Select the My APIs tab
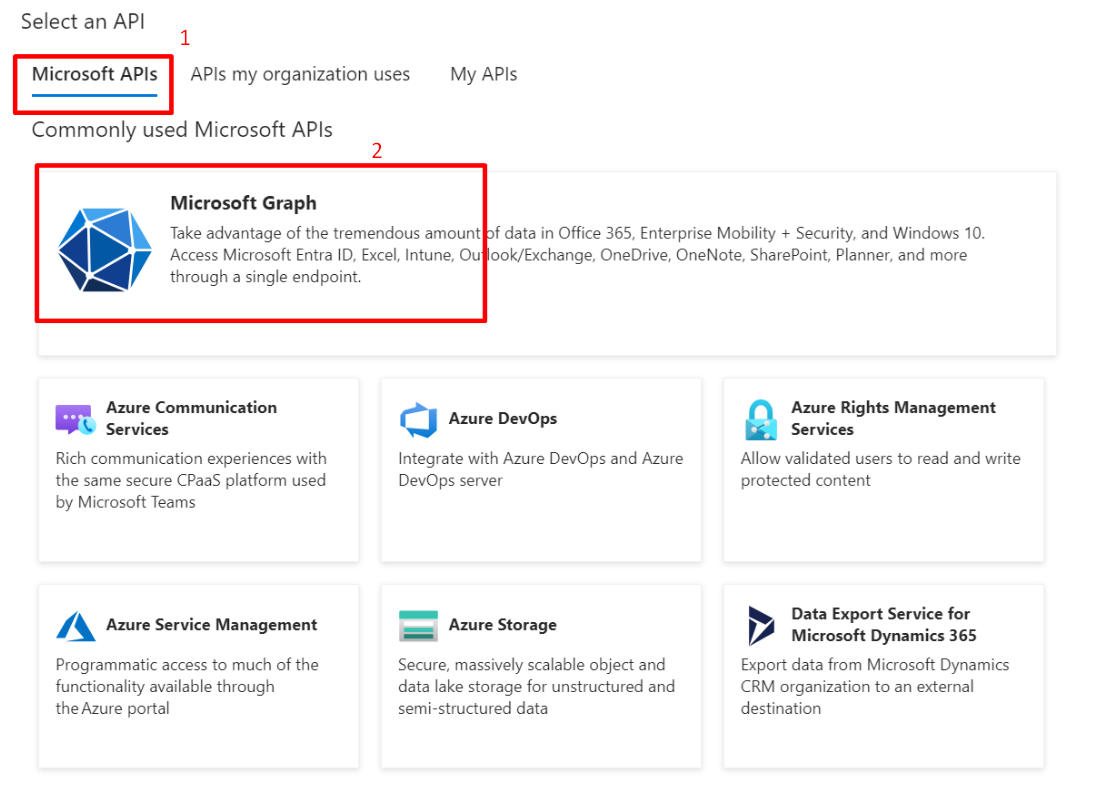The height and width of the screenshot is (800, 1094). click(x=483, y=74)
